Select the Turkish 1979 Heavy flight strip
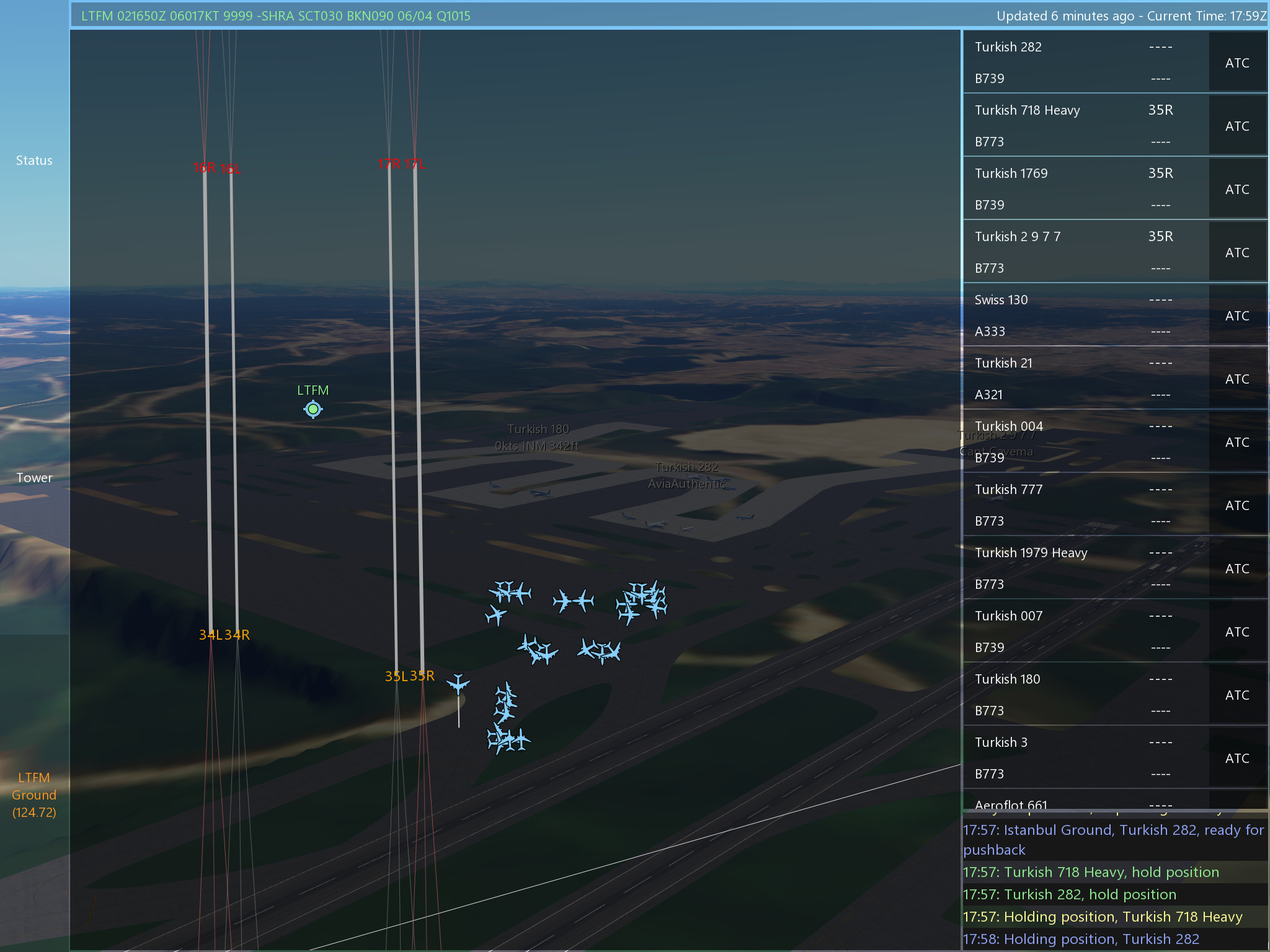 (x=1085, y=568)
